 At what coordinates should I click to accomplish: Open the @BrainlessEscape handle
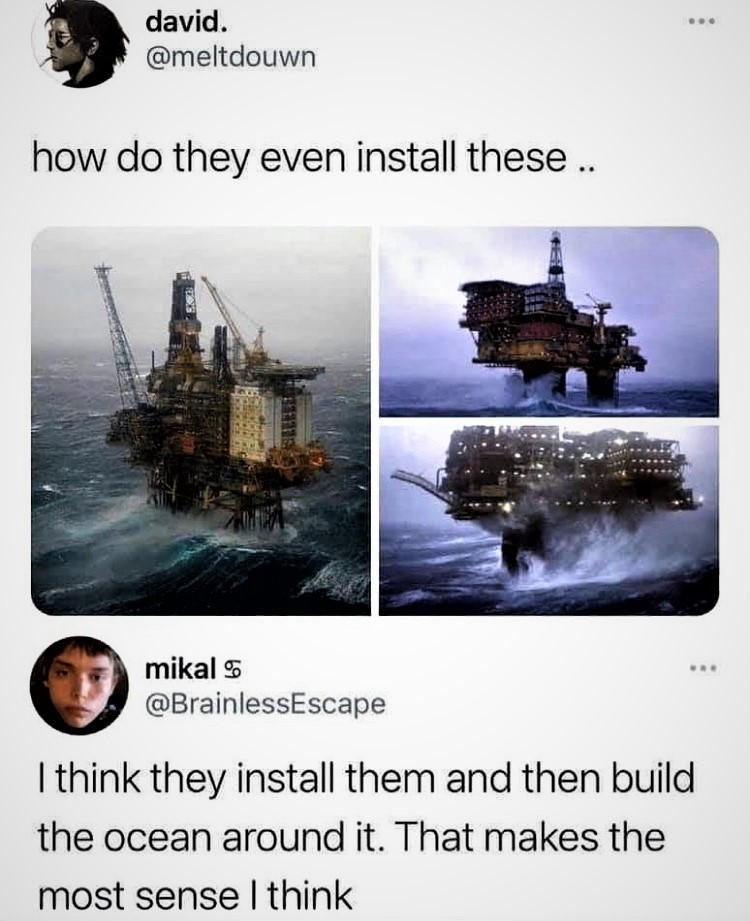pos(265,702)
